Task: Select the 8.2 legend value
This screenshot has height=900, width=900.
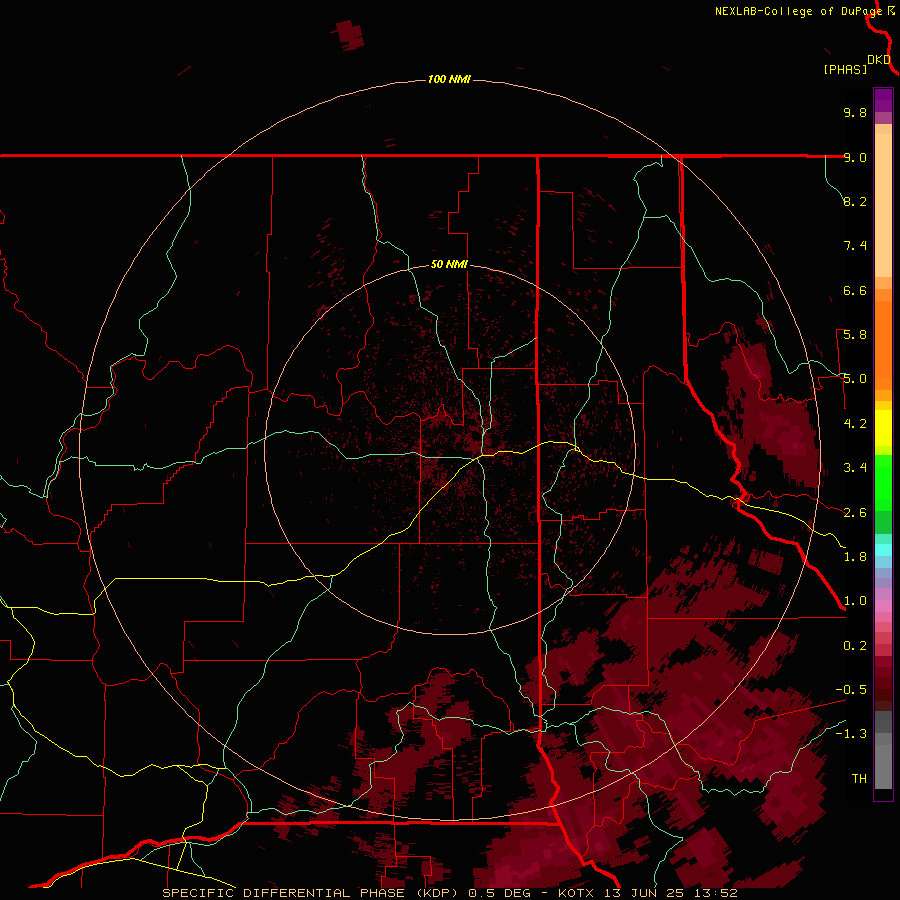Action: 855,201
